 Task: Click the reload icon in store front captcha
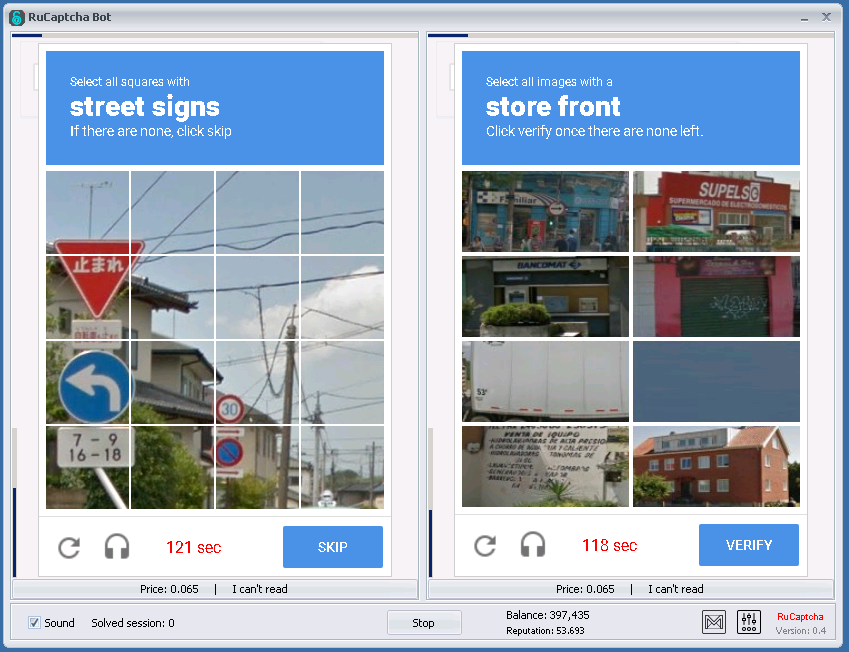pos(485,545)
